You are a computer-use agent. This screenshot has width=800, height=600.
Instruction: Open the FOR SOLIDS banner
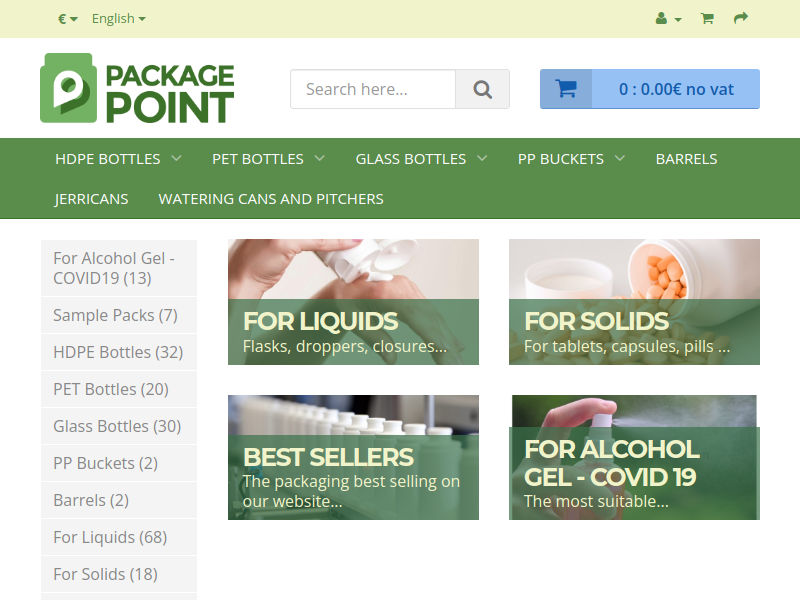[634, 302]
